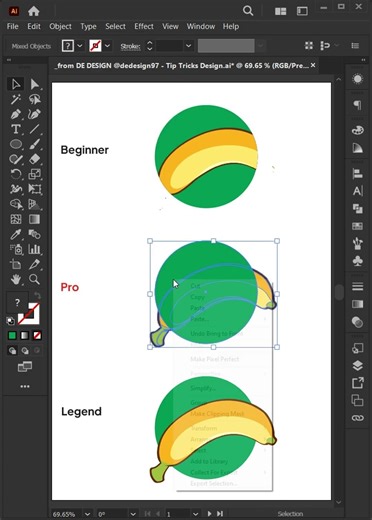Reset to default fill and stroke
Screen dimensions: 372x520
click(x=11, y=321)
